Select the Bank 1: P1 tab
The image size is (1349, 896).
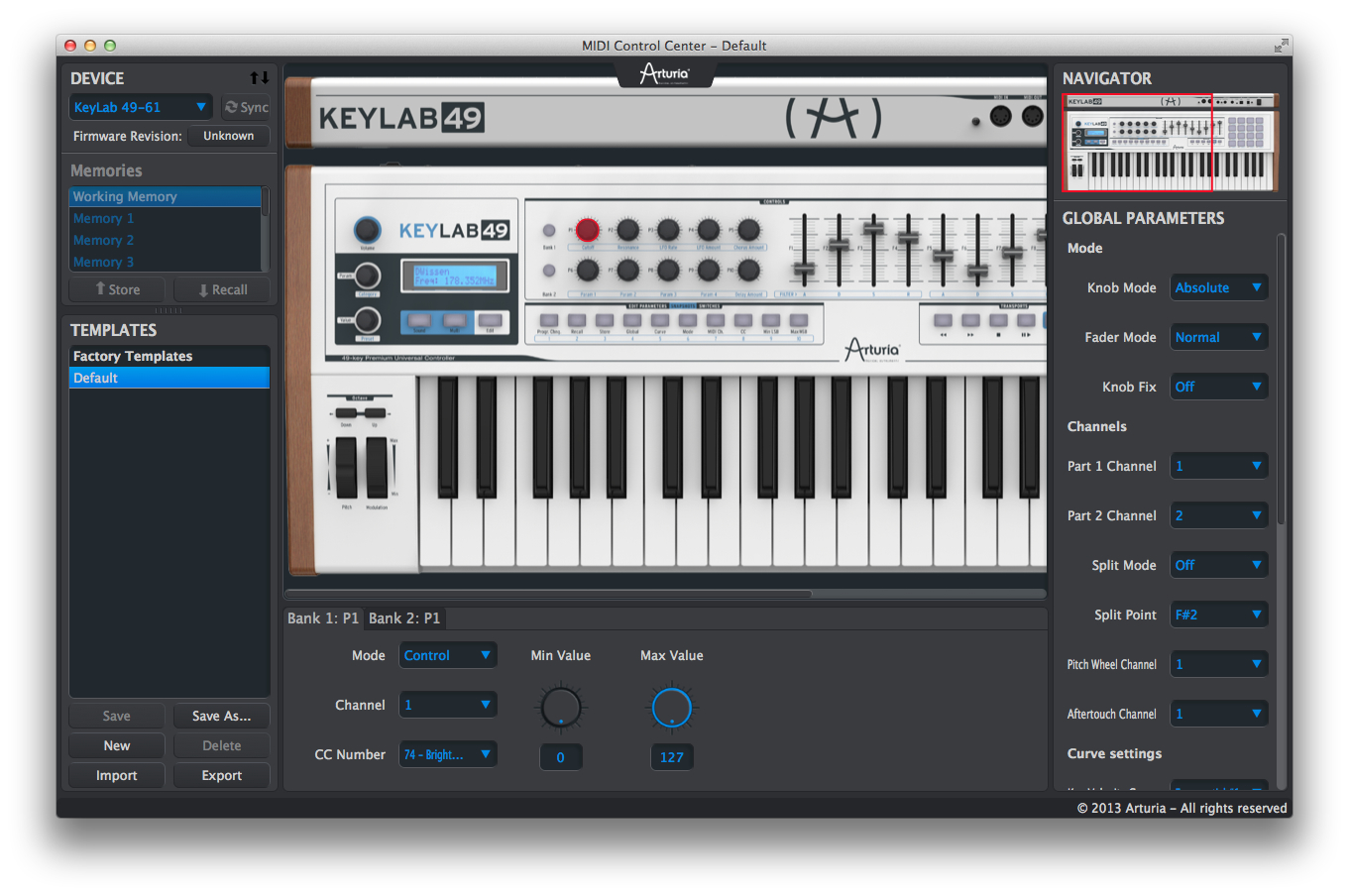tap(323, 617)
